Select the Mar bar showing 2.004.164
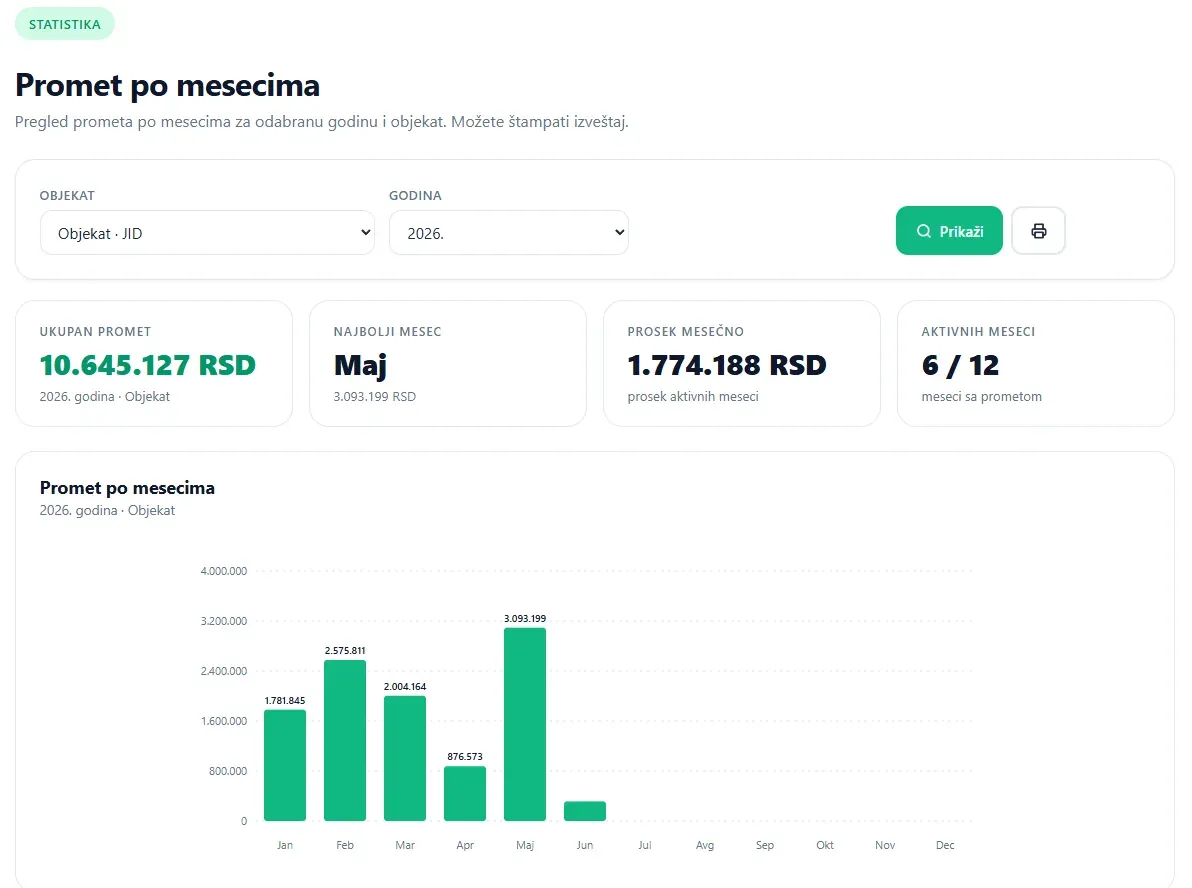1192x888 pixels. 405,758
